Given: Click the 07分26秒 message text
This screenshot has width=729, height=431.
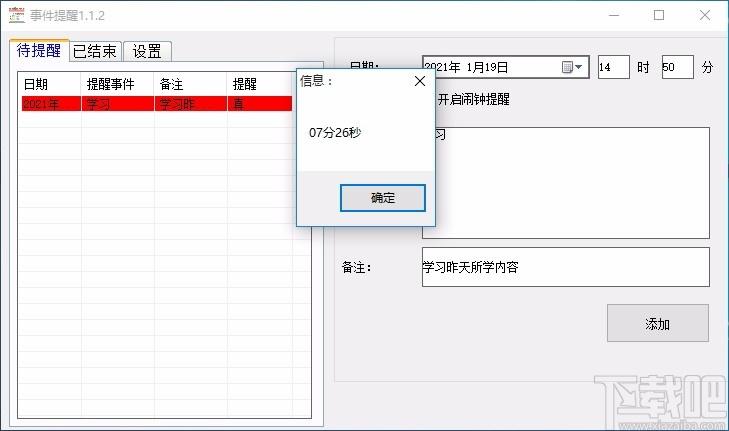Looking at the screenshot, I should pyautogui.click(x=335, y=133).
